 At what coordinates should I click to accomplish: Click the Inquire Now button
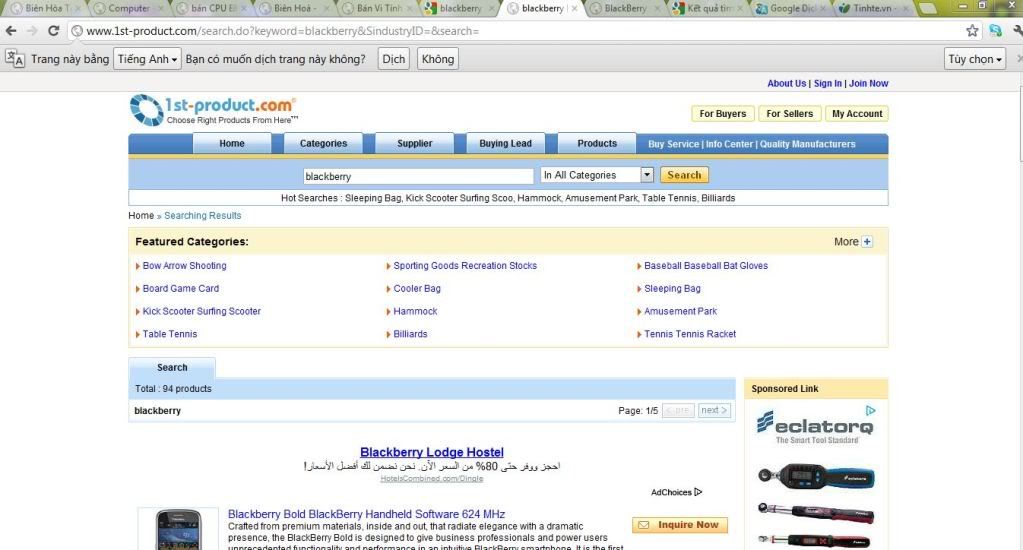[x=680, y=525]
